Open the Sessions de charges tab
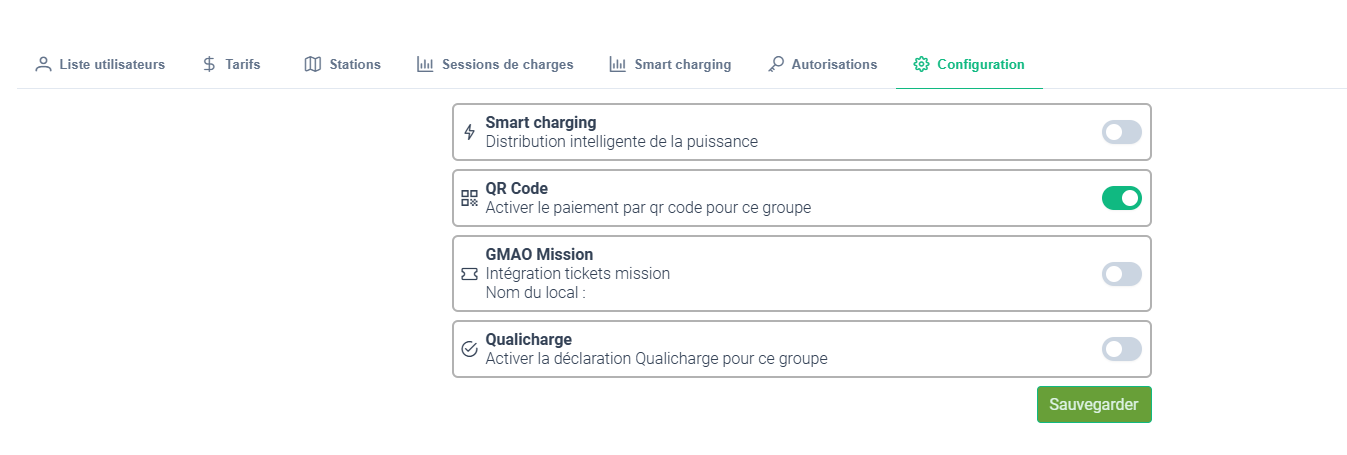Screen dimensions: 1347x455 coord(507,64)
